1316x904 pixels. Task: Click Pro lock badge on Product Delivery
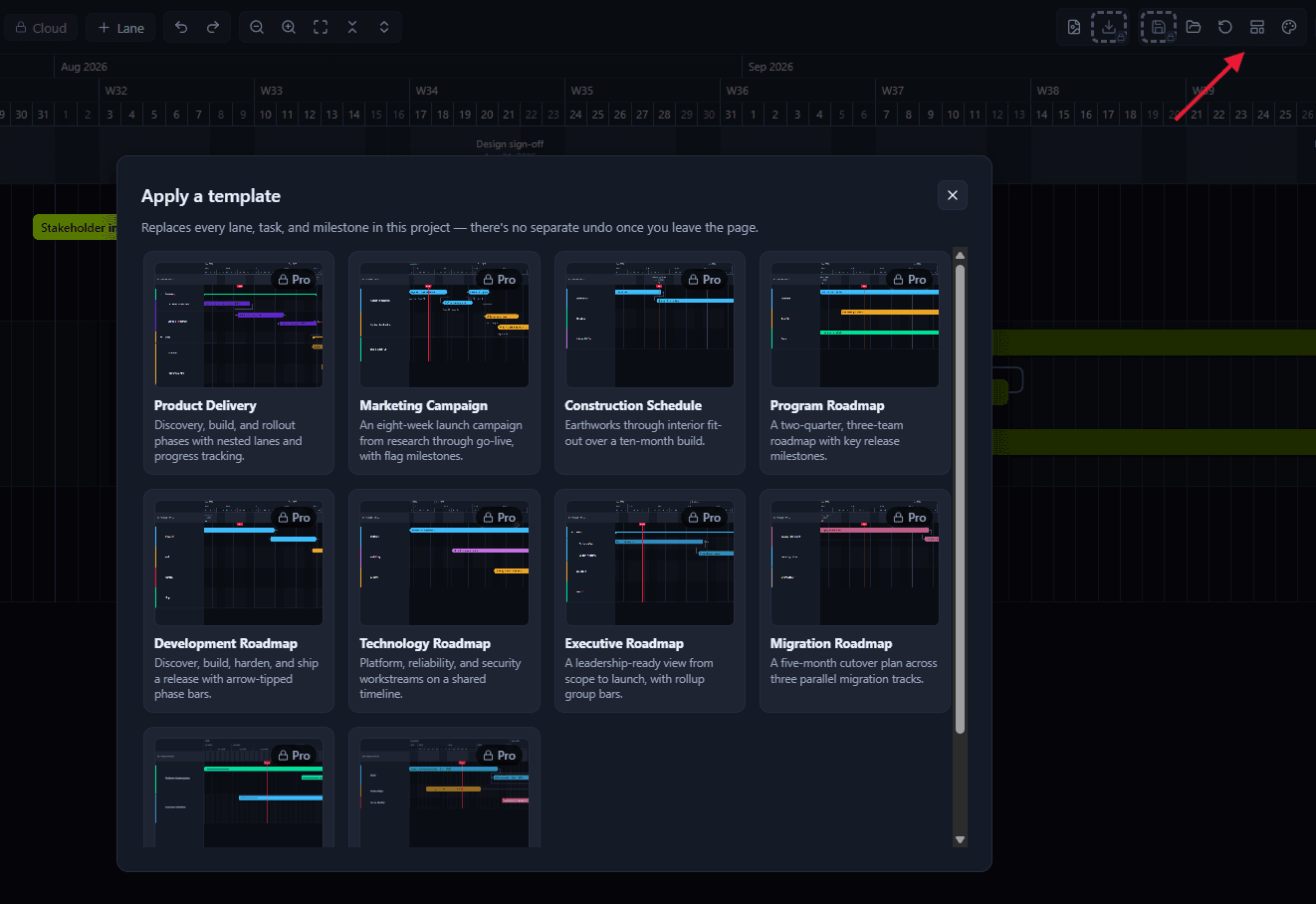295,280
